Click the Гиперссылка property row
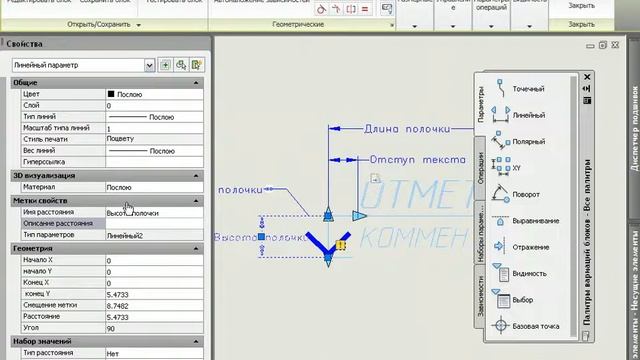This screenshot has width=640, height=360. 112,162
